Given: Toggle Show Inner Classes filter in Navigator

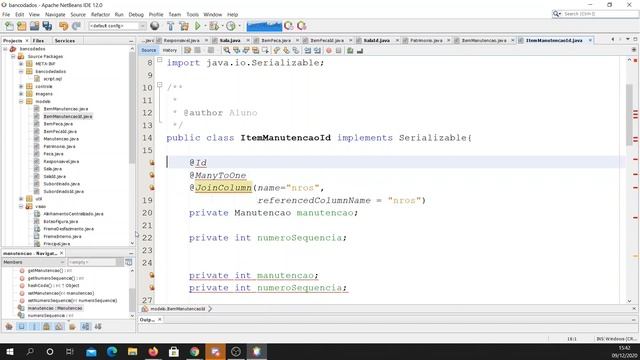Looking at the screenshot, I should click(x=59, y=327).
